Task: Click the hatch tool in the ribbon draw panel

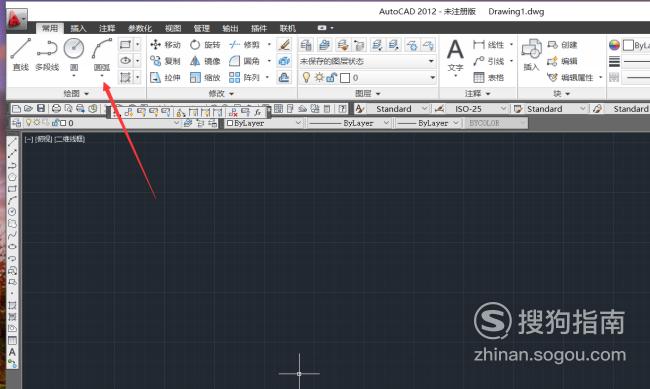Action: 125,78
